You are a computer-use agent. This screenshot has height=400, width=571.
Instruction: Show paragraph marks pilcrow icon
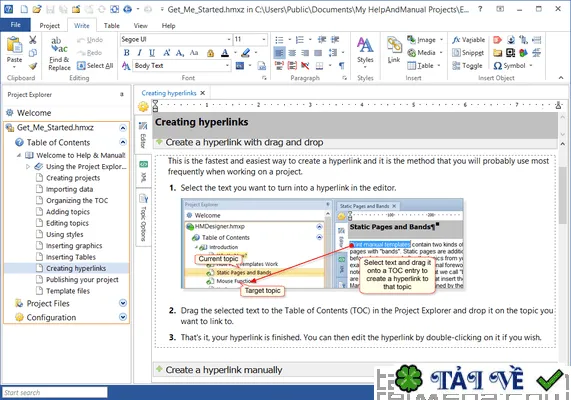342,66
